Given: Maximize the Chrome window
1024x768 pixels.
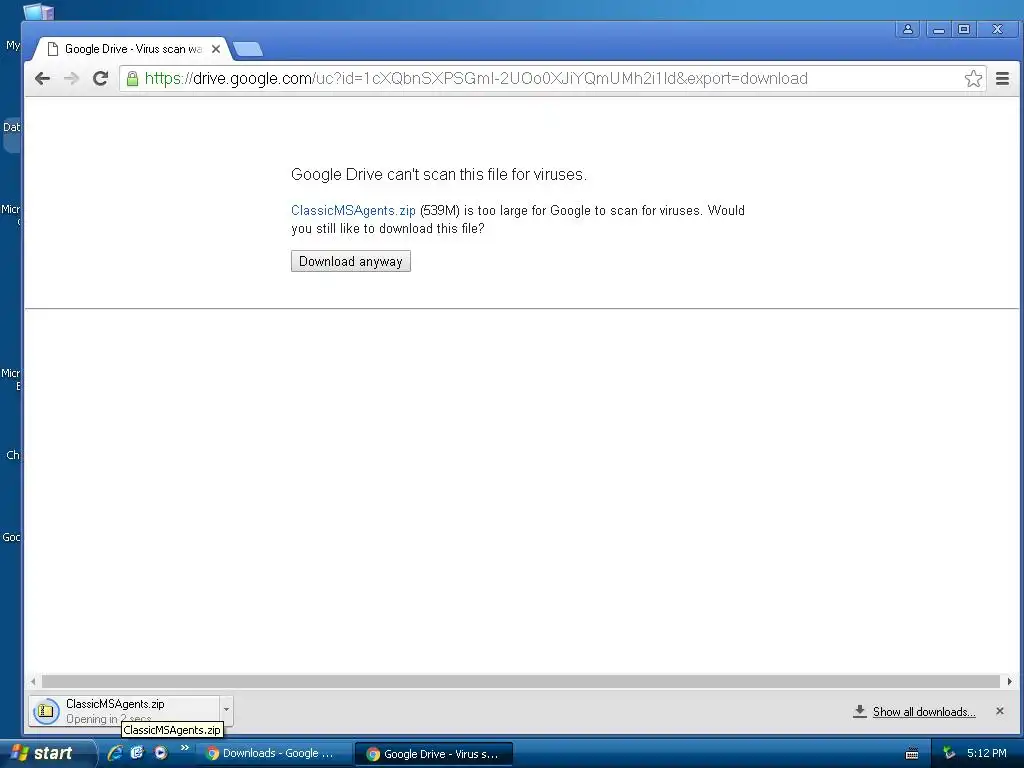Looking at the screenshot, I should click(x=964, y=29).
